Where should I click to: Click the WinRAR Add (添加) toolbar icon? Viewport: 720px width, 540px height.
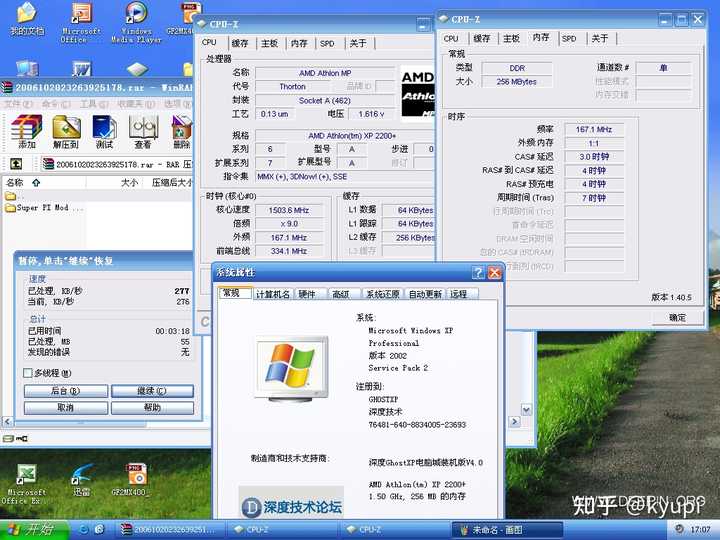[27, 131]
